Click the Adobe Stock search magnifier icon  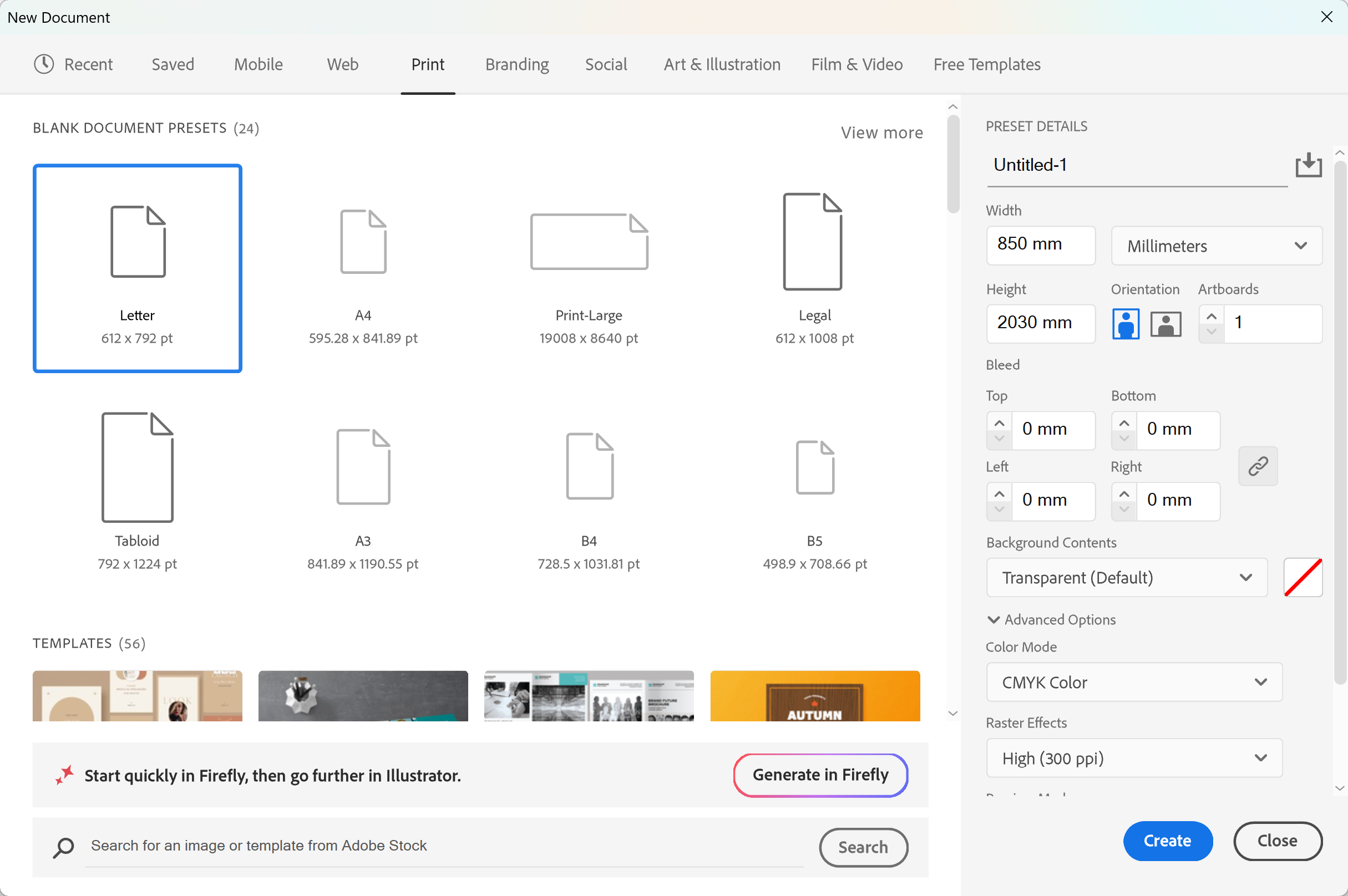[63, 847]
